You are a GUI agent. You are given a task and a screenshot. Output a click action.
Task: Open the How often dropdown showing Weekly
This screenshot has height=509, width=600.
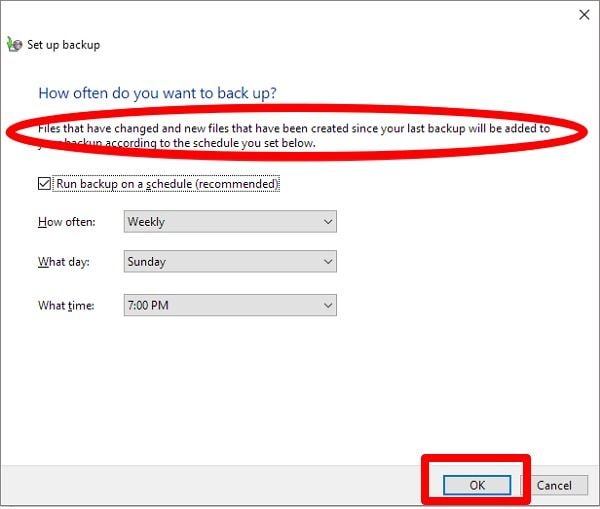coord(230,222)
